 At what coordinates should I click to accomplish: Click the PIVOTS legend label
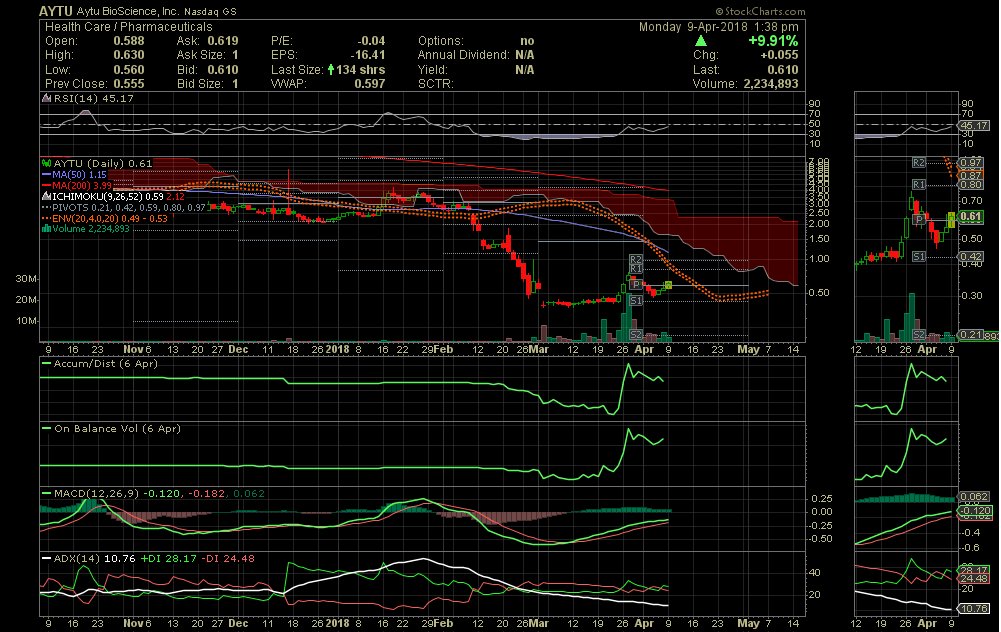tap(129, 207)
